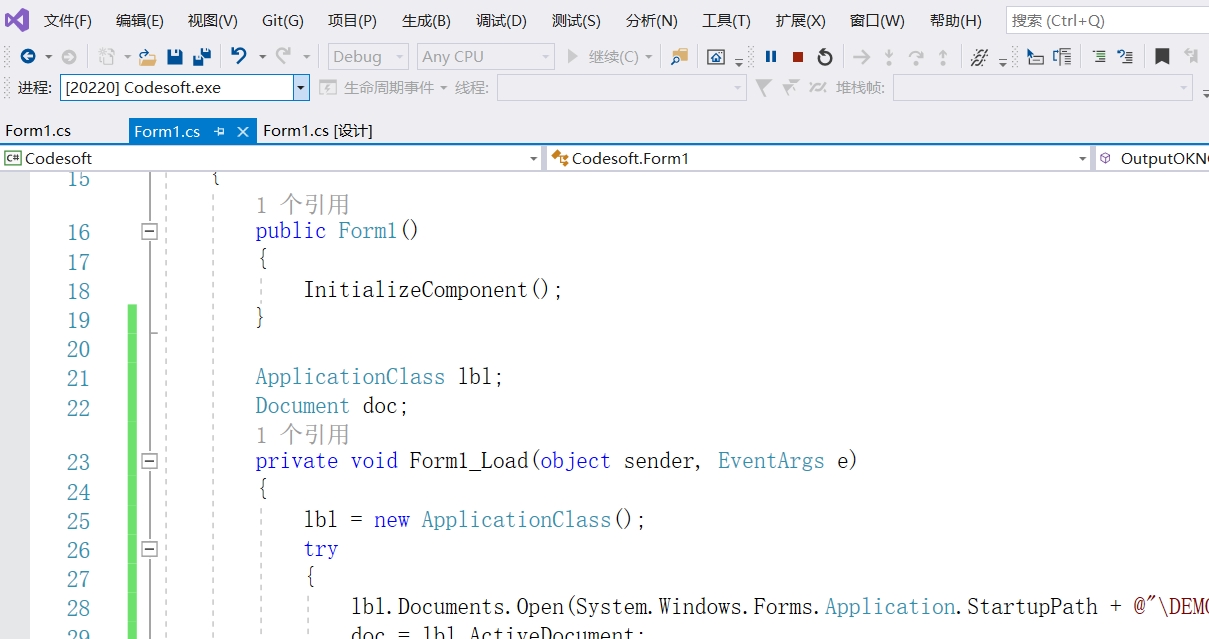
Task: Open the navigate backward history dropdown
Action: 48,57
